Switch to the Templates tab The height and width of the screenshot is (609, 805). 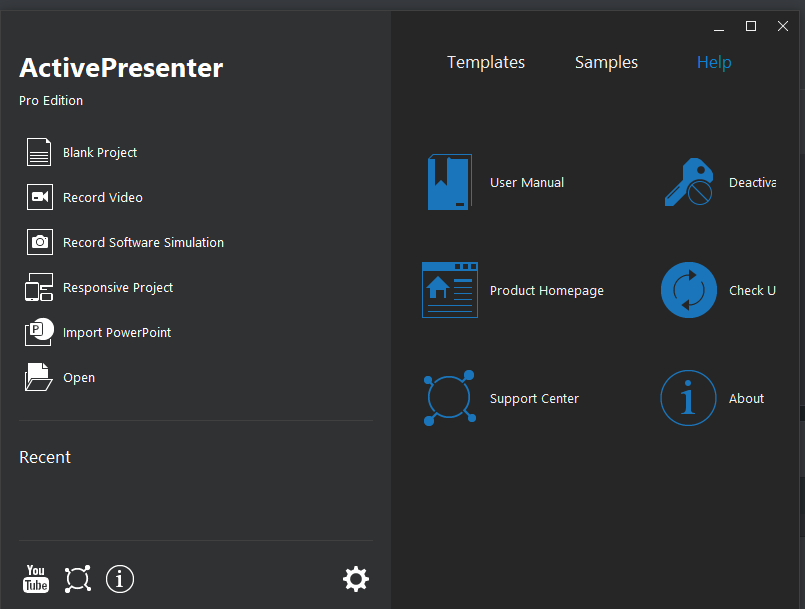(486, 62)
